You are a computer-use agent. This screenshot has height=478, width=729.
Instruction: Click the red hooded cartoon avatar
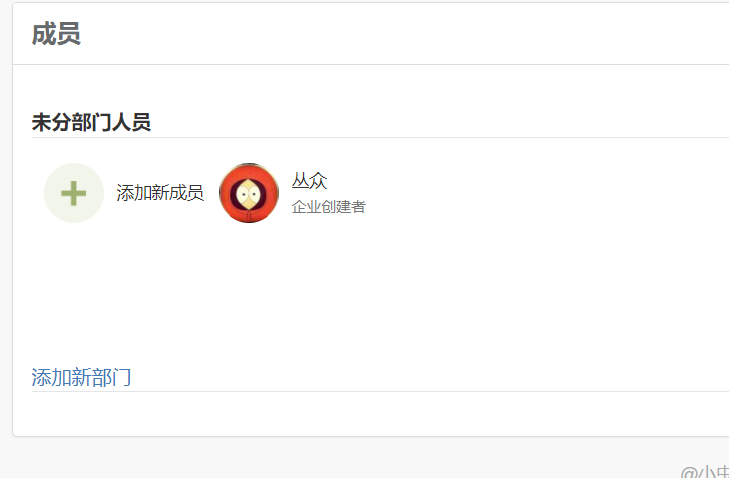249,193
